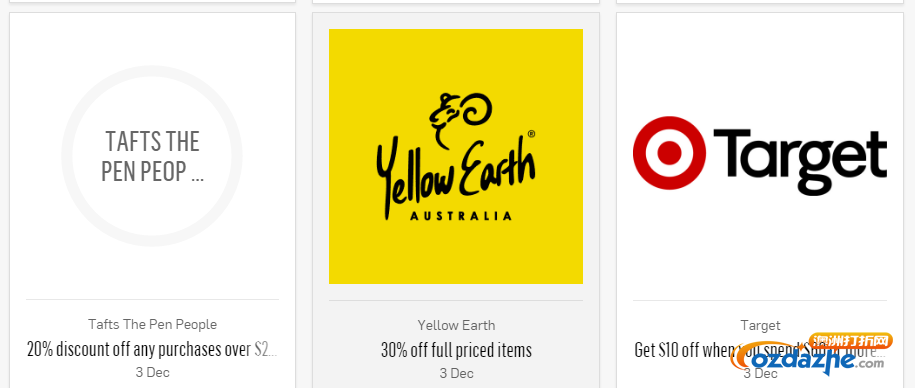Click the ozdazhe.com watermark logo
Screen dimensions: 915x388
[807, 361]
